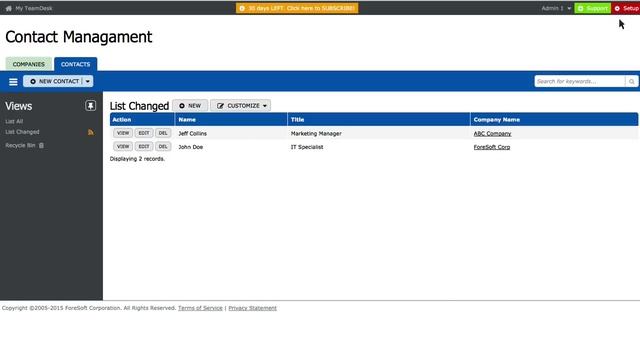The image size is (640, 360).
Task: Click the Recycle Bin trash icon
Action: click(41, 145)
